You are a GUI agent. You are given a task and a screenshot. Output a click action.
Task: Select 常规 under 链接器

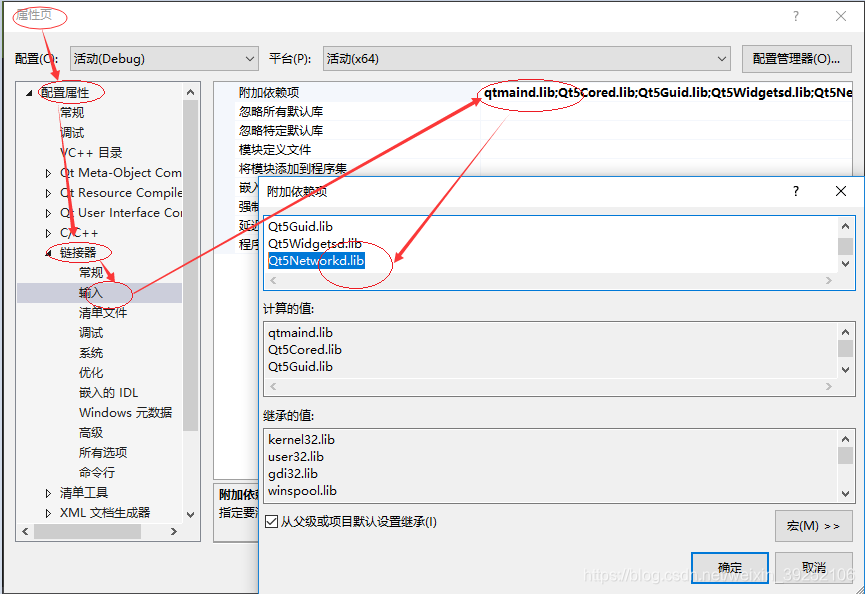tap(90, 272)
